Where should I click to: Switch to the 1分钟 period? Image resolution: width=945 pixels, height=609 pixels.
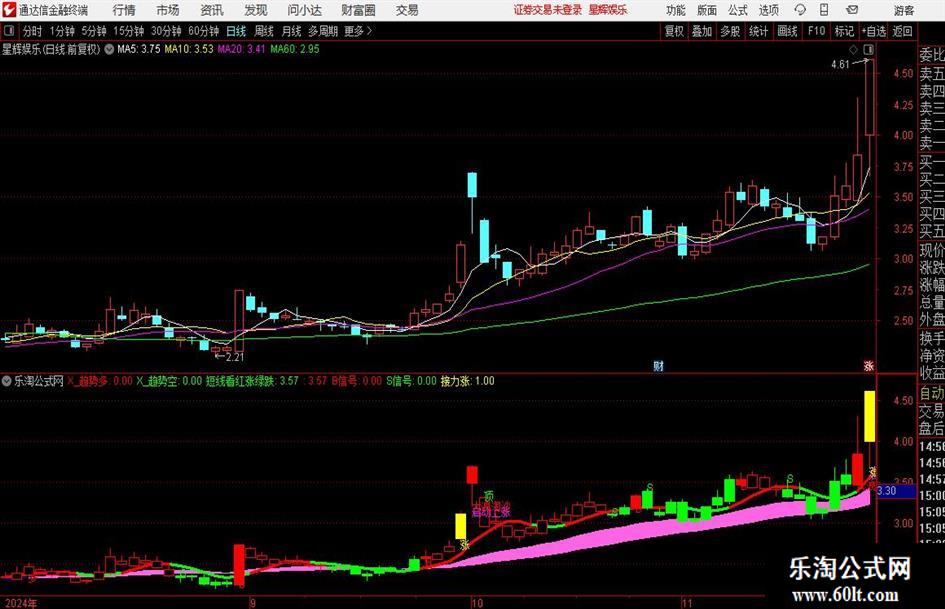click(62, 31)
